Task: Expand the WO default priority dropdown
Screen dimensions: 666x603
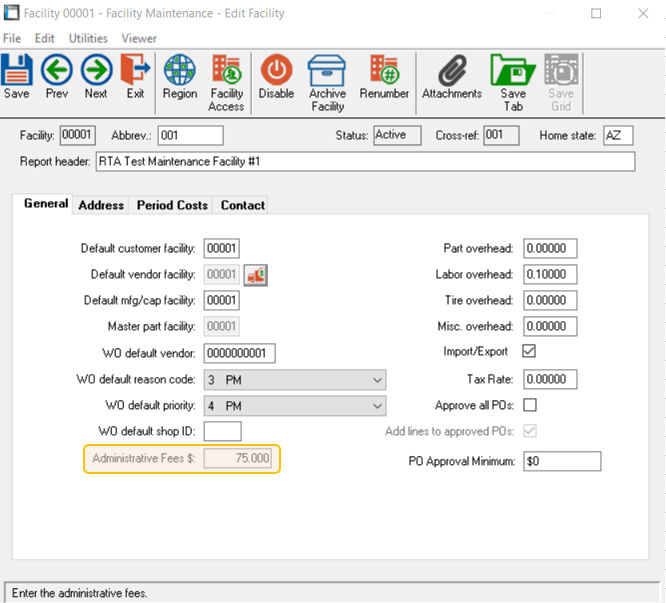Action: click(x=377, y=406)
